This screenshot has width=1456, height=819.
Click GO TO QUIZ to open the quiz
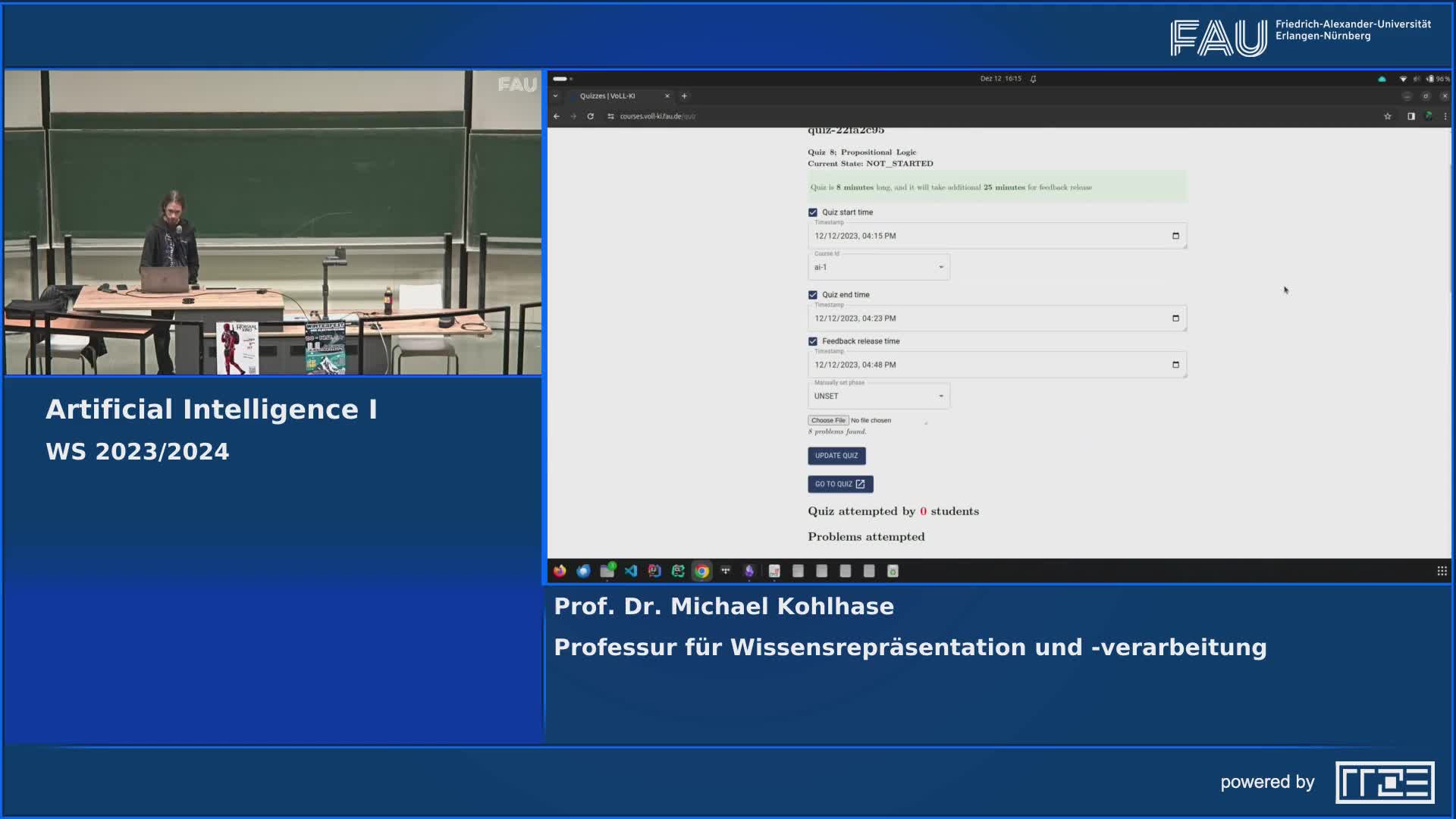839,484
